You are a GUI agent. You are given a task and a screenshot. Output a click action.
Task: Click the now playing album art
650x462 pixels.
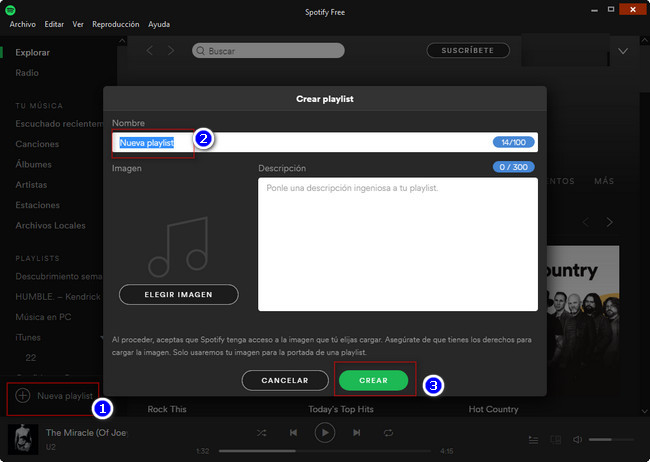click(23, 439)
